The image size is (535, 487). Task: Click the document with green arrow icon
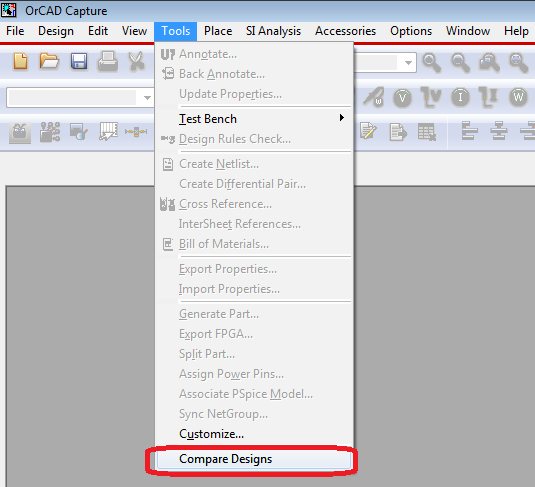(398, 132)
